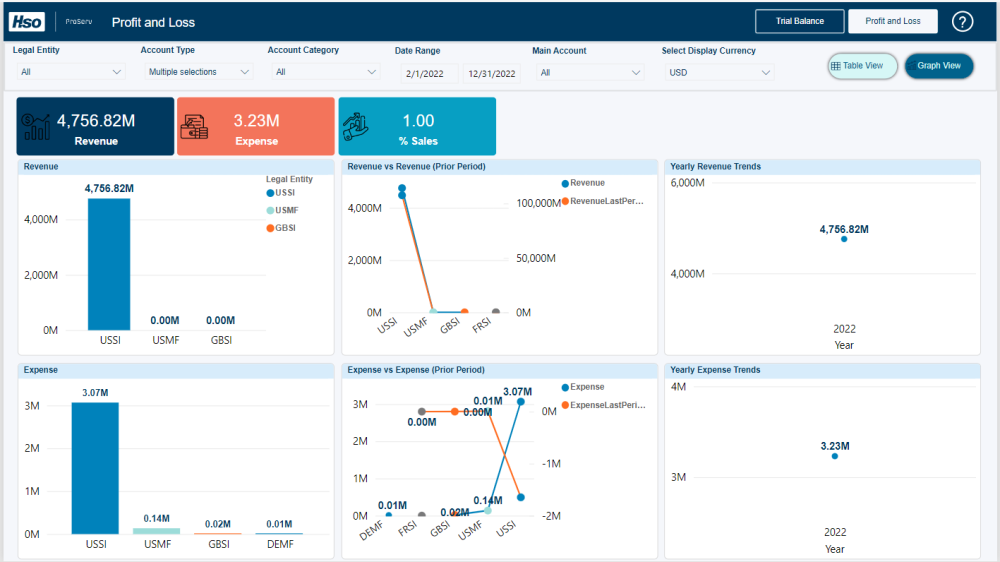Click the Expense vs Expense (Prior Period) title
Viewport: 1000px width, 562px height.
click(x=416, y=370)
